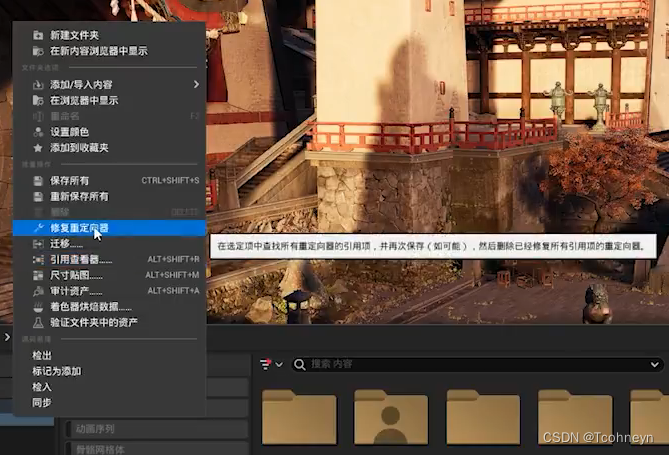
Task: Open the 引用查看器 entry
Action: click(109, 260)
